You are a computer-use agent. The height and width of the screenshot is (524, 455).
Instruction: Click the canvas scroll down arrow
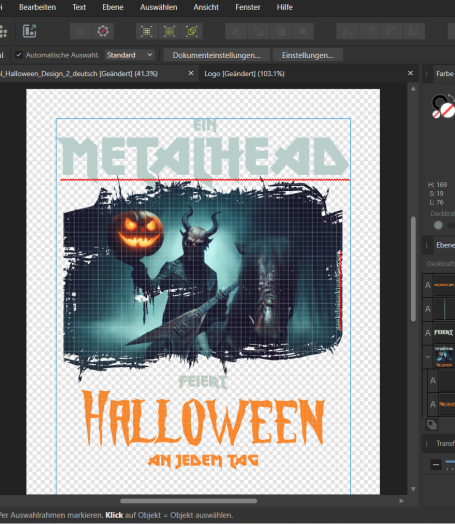point(413,489)
